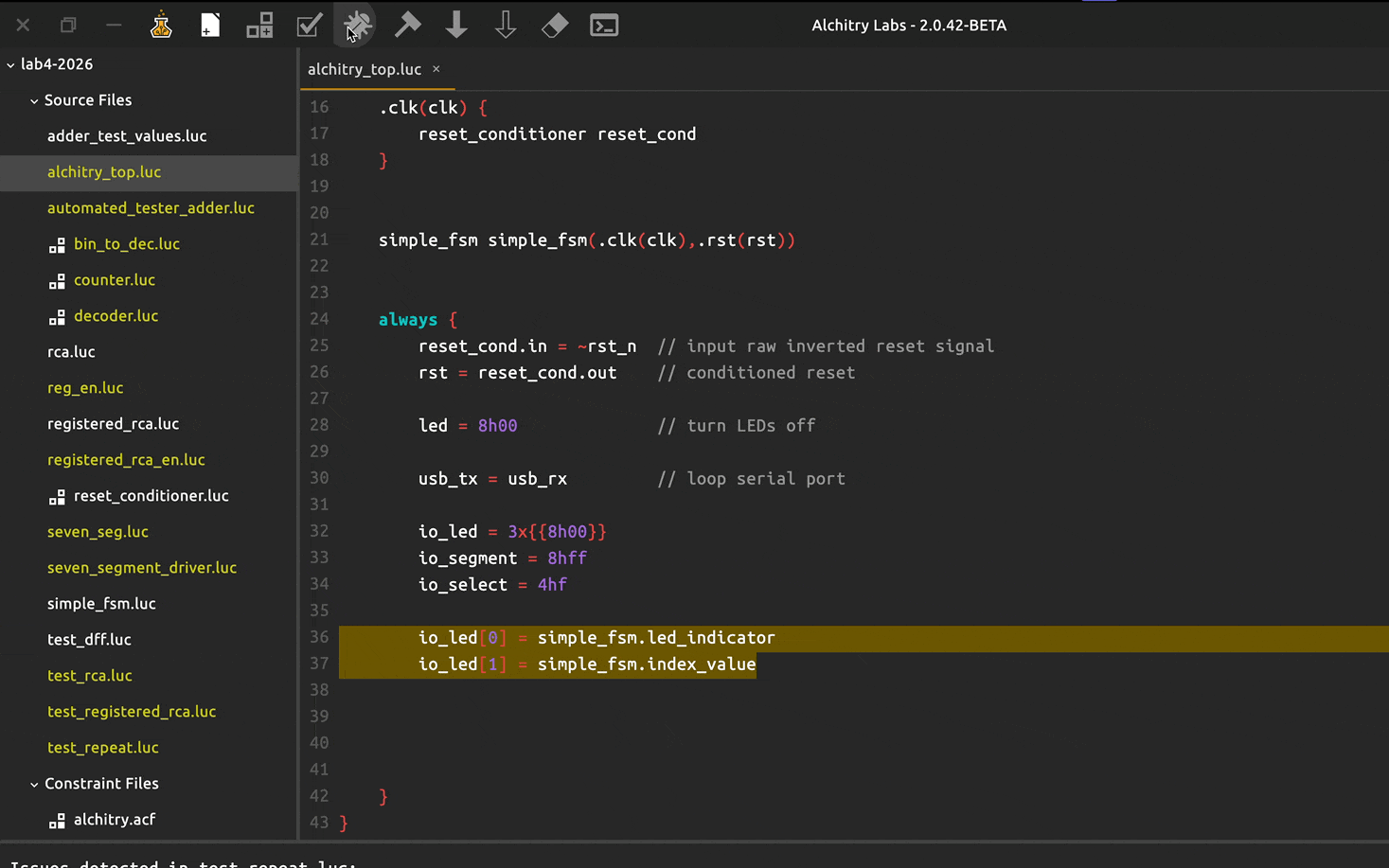Switch to the alchitry_top.luc editor tab
The image size is (1389, 868).
(x=365, y=69)
